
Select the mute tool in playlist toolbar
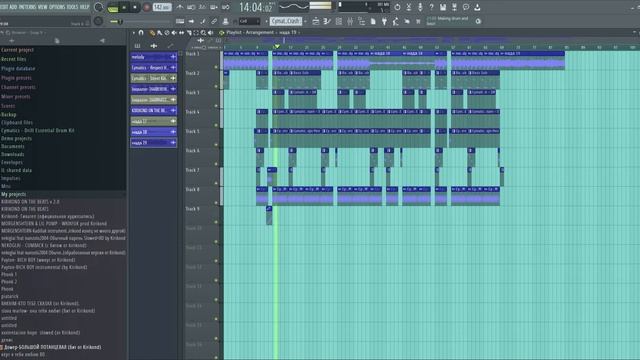(174, 33)
